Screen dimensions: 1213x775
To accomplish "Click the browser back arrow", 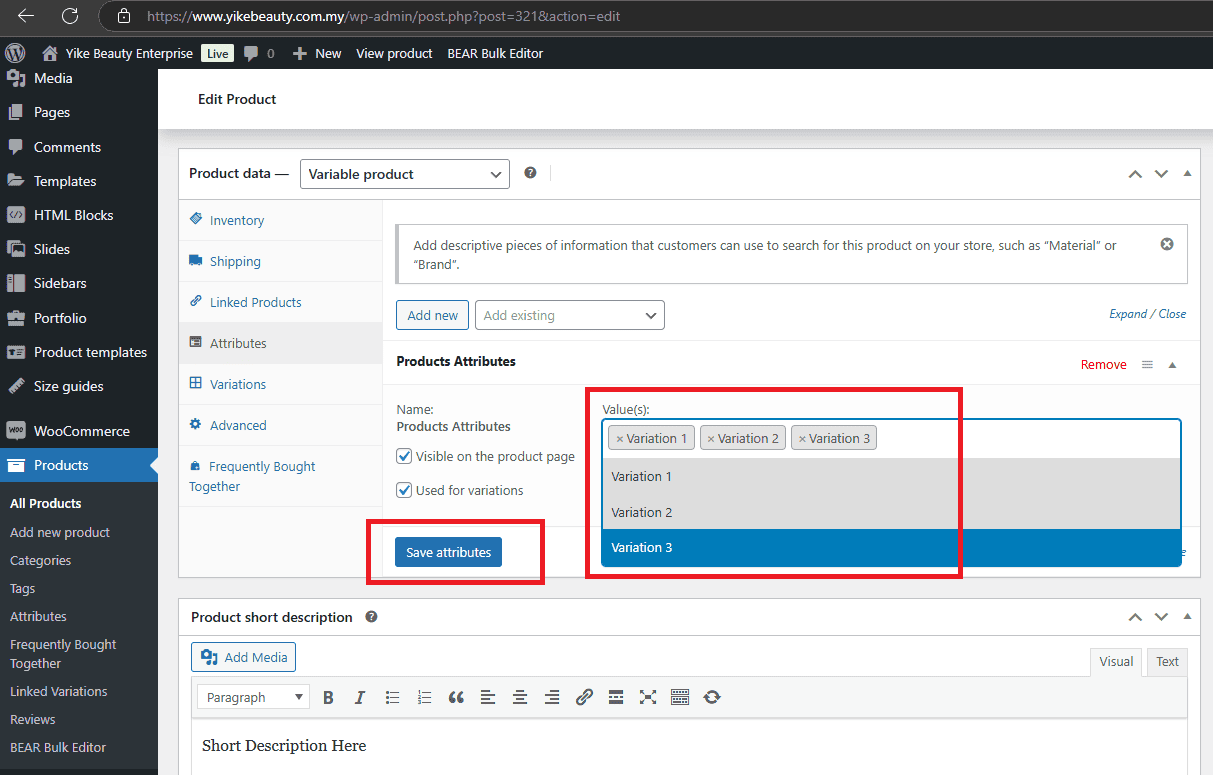I will (25, 16).
